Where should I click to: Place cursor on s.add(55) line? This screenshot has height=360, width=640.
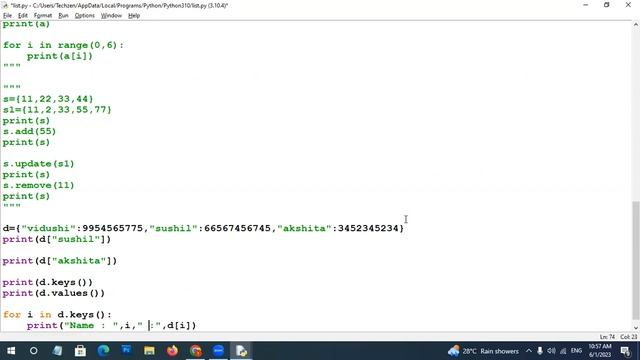[29, 131]
